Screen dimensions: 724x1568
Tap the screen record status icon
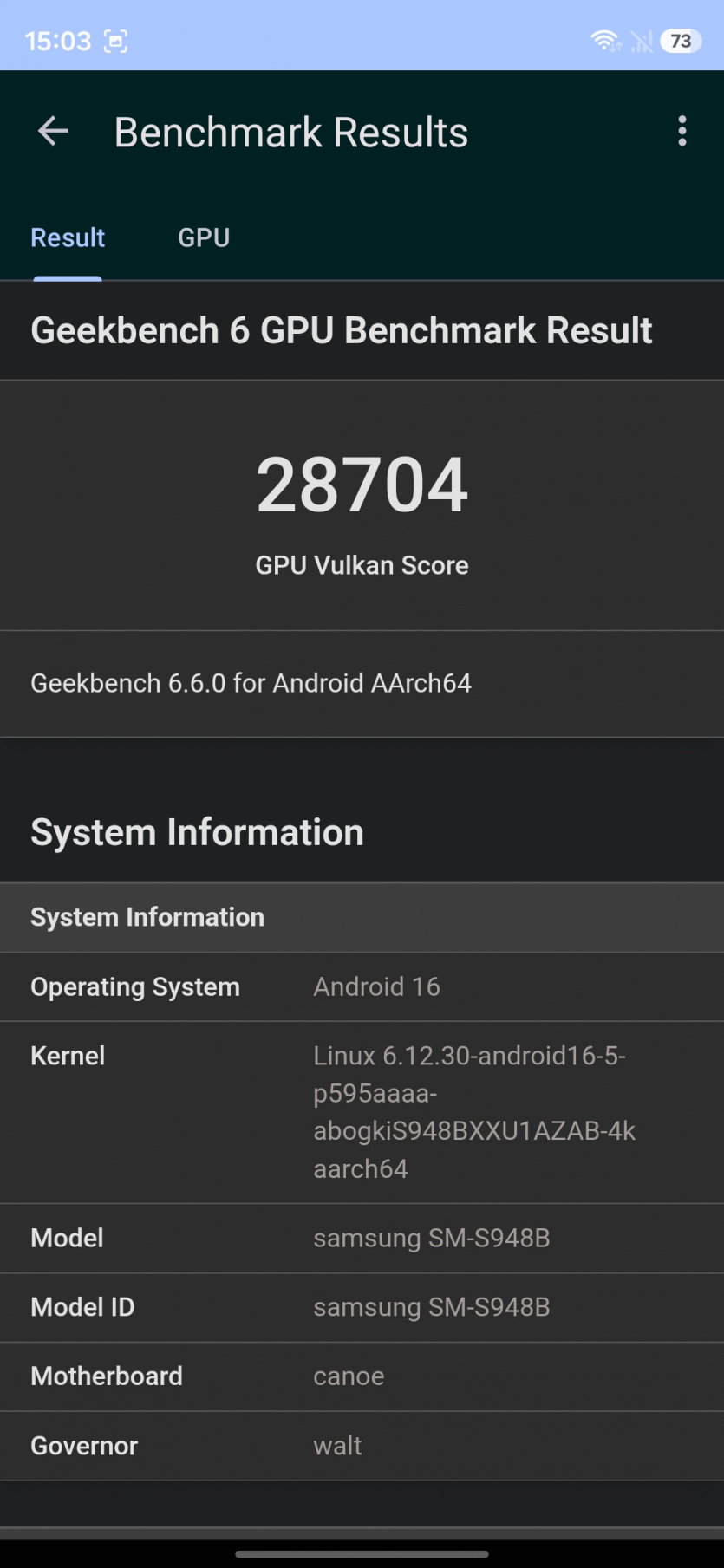click(x=115, y=41)
